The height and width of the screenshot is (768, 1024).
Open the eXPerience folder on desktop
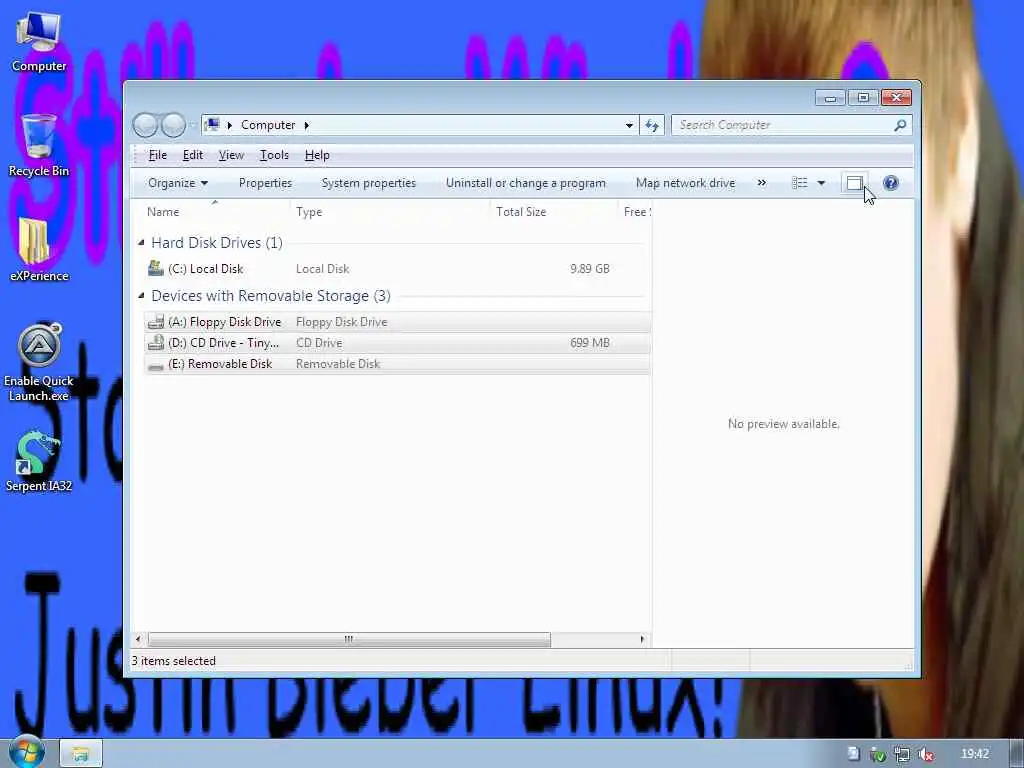click(x=39, y=249)
